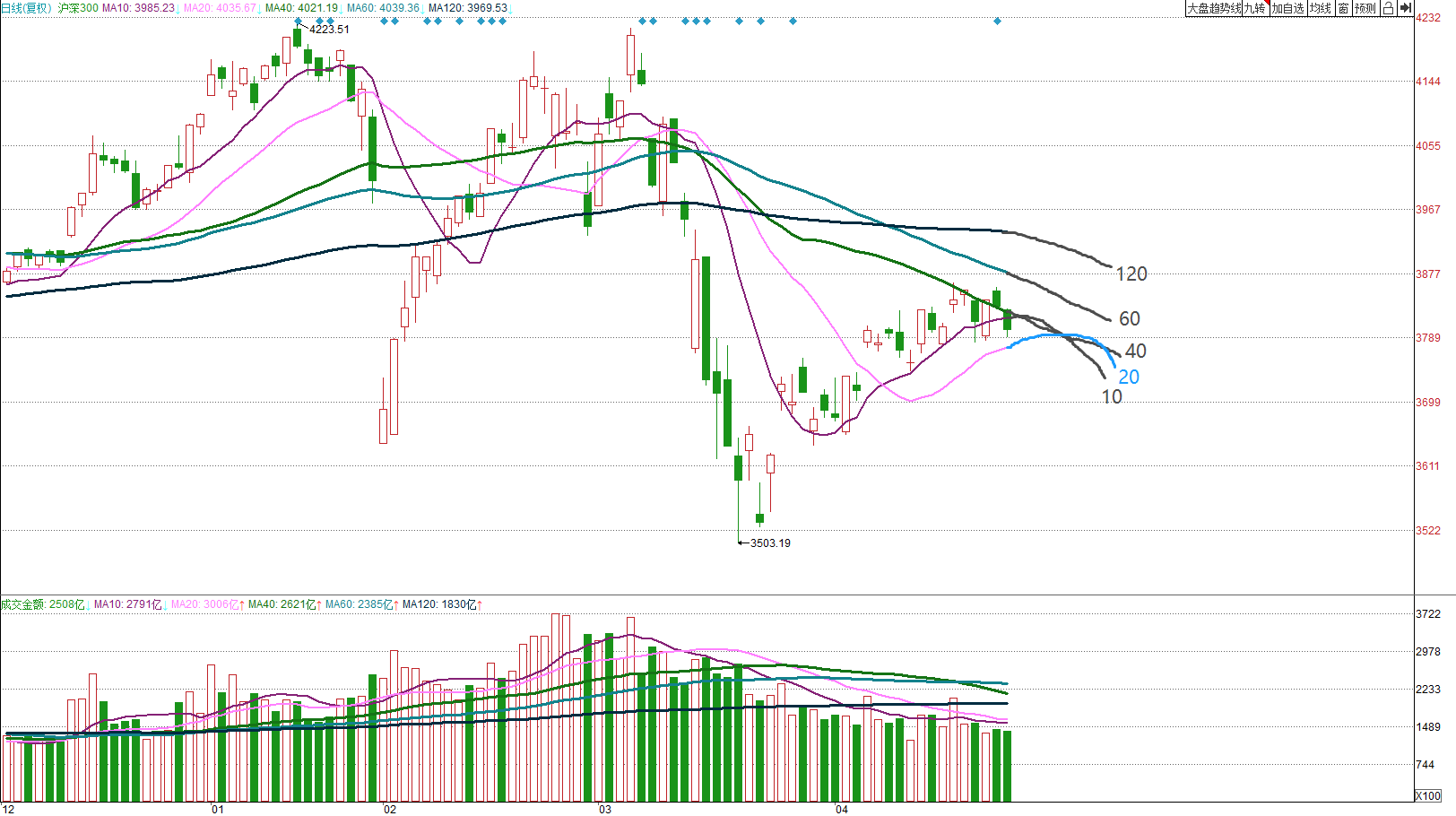Click the MA60: 4039.36 price indicator
Image resolution: width=1456 pixels, height=816 pixels.
[x=384, y=8]
